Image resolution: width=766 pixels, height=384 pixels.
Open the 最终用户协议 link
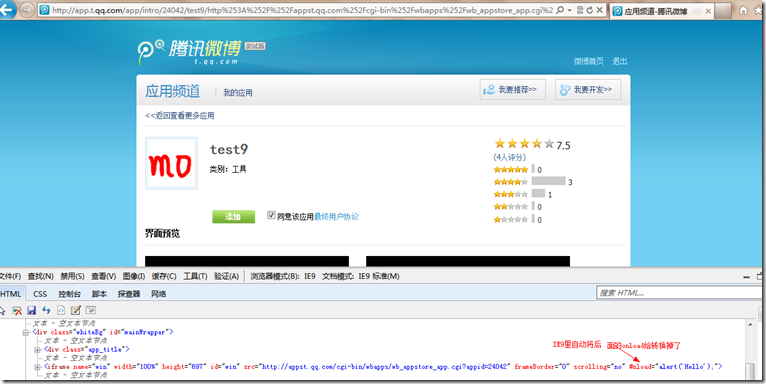336,216
